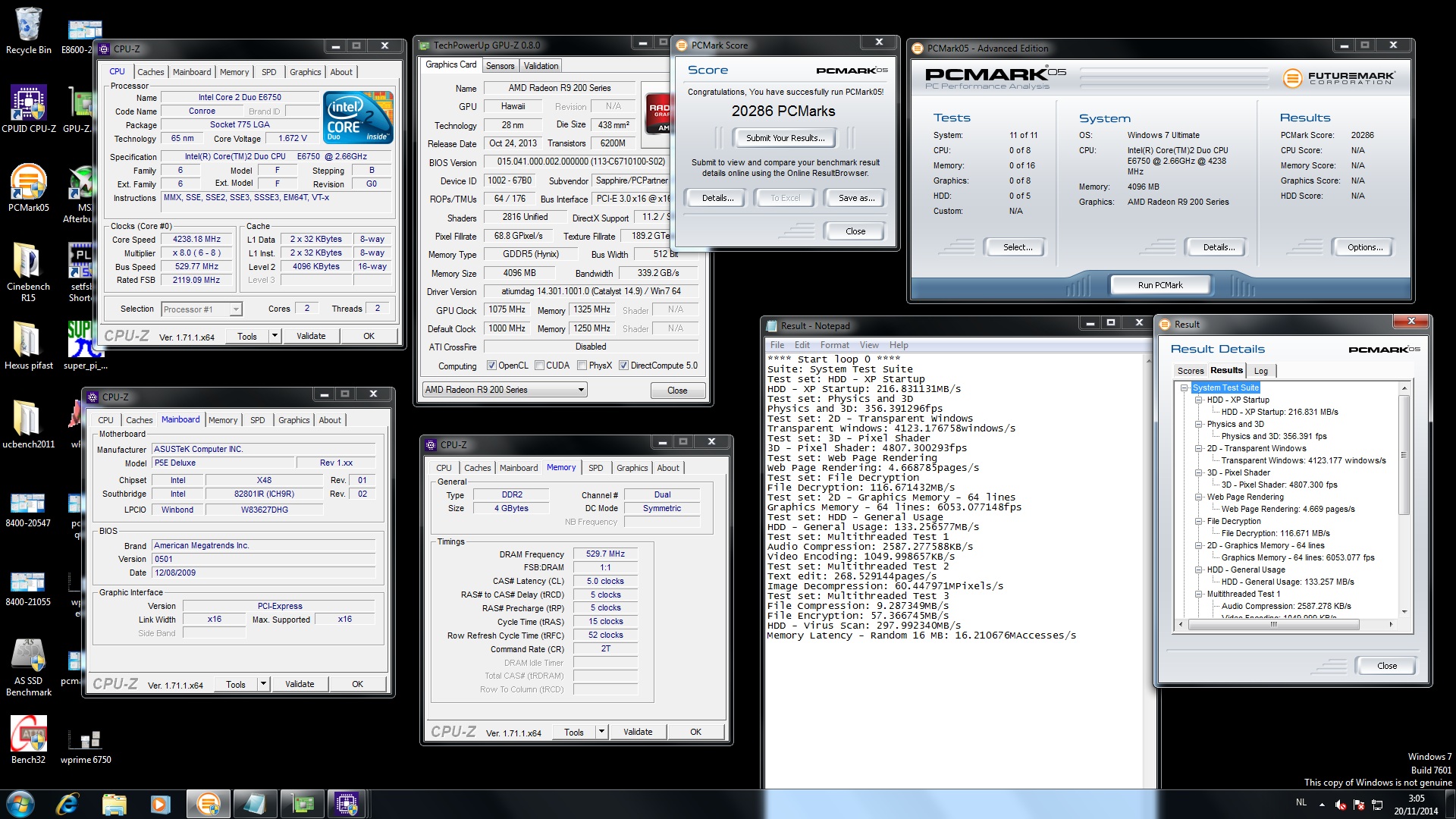Open the AMD Radeon R9 200 Series dropdown

tap(504, 390)
